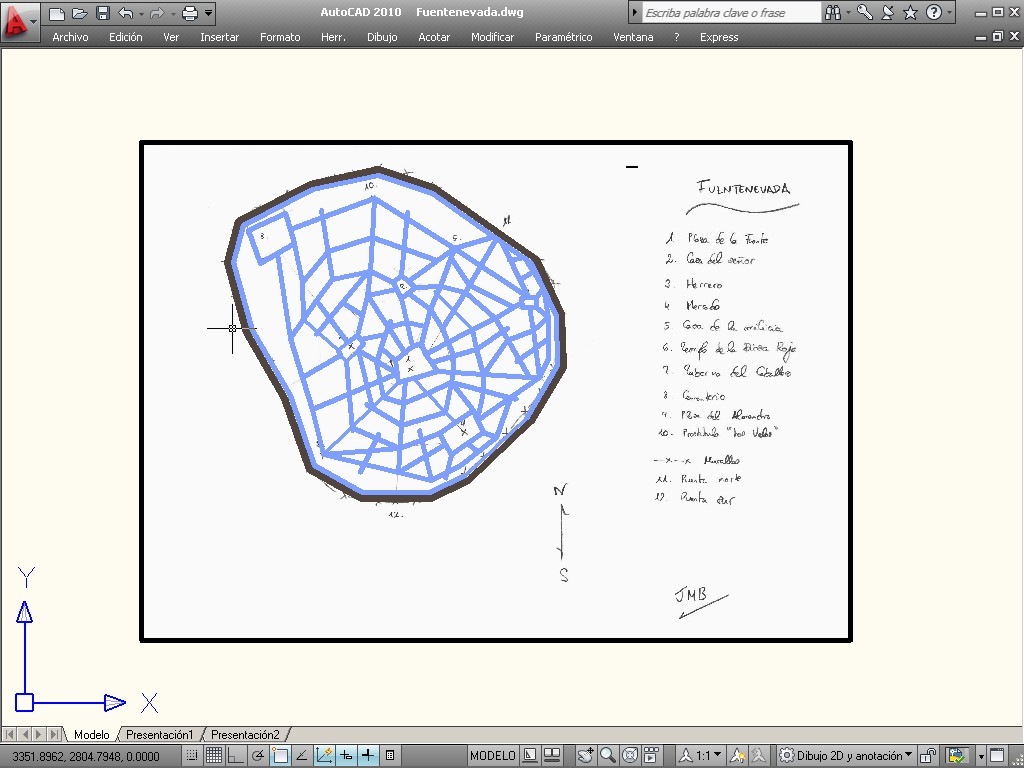
Task: Click the ShowMotion icon in status bar
Action: point(650,756)
